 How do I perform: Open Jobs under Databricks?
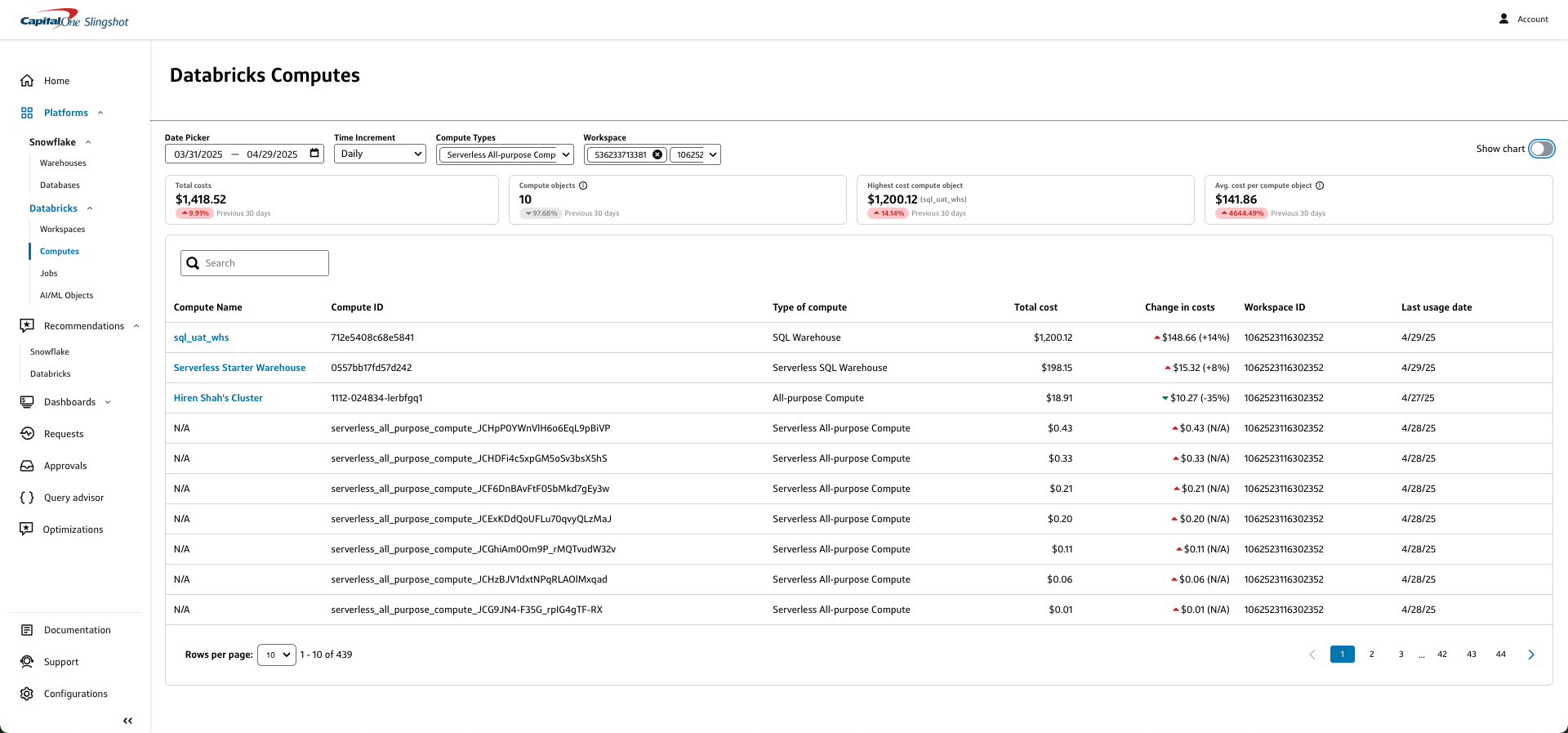tap(49, 274)
